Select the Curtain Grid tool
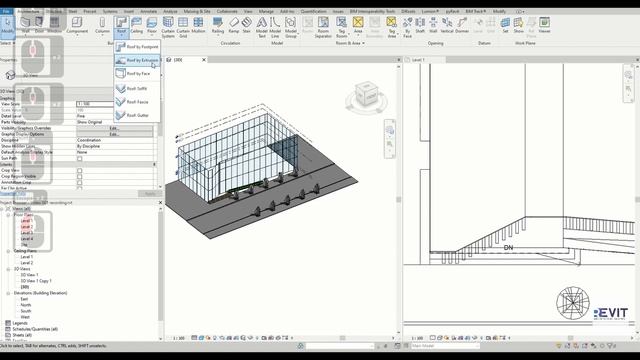The width and height of the screenshot is (640, 360). 183,27
